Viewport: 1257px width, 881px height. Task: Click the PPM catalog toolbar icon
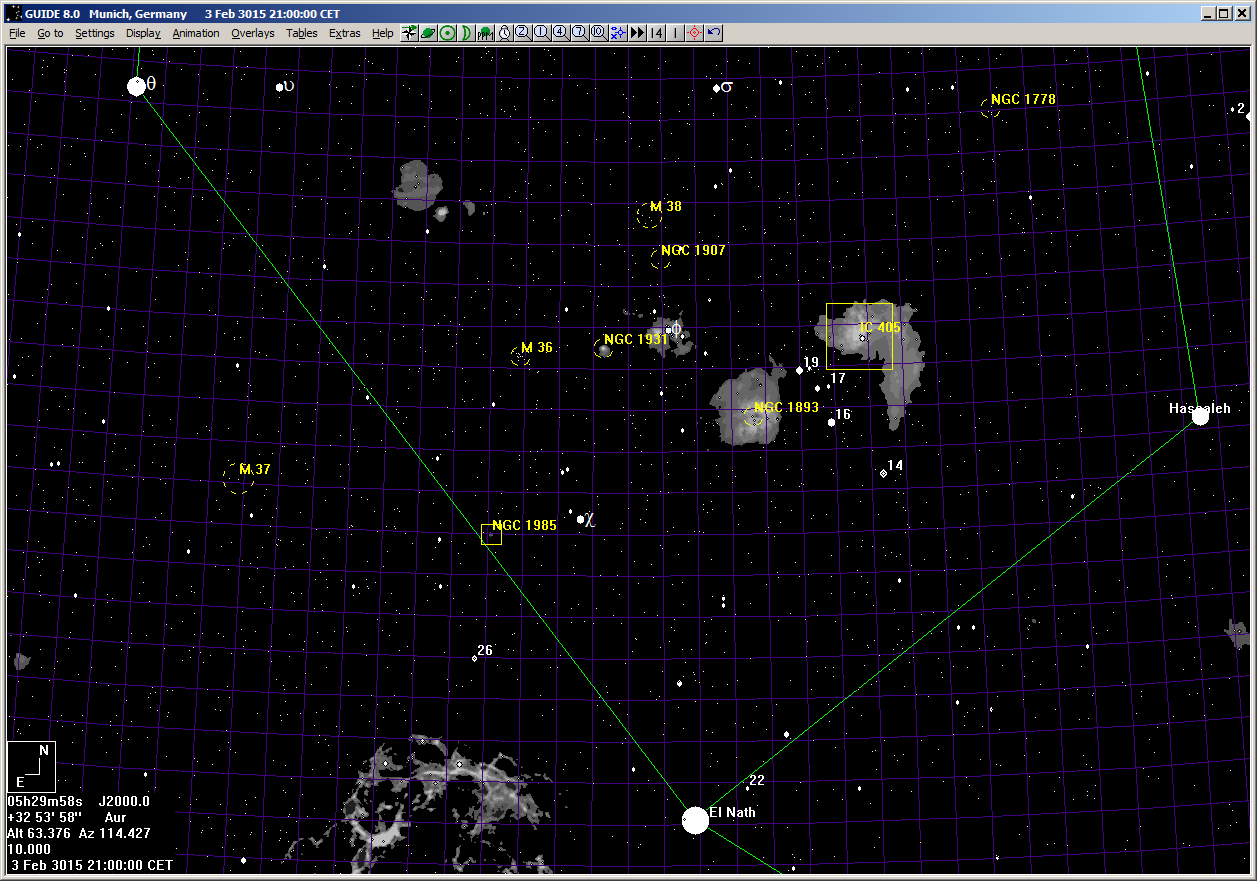click(x=485, y=32)
